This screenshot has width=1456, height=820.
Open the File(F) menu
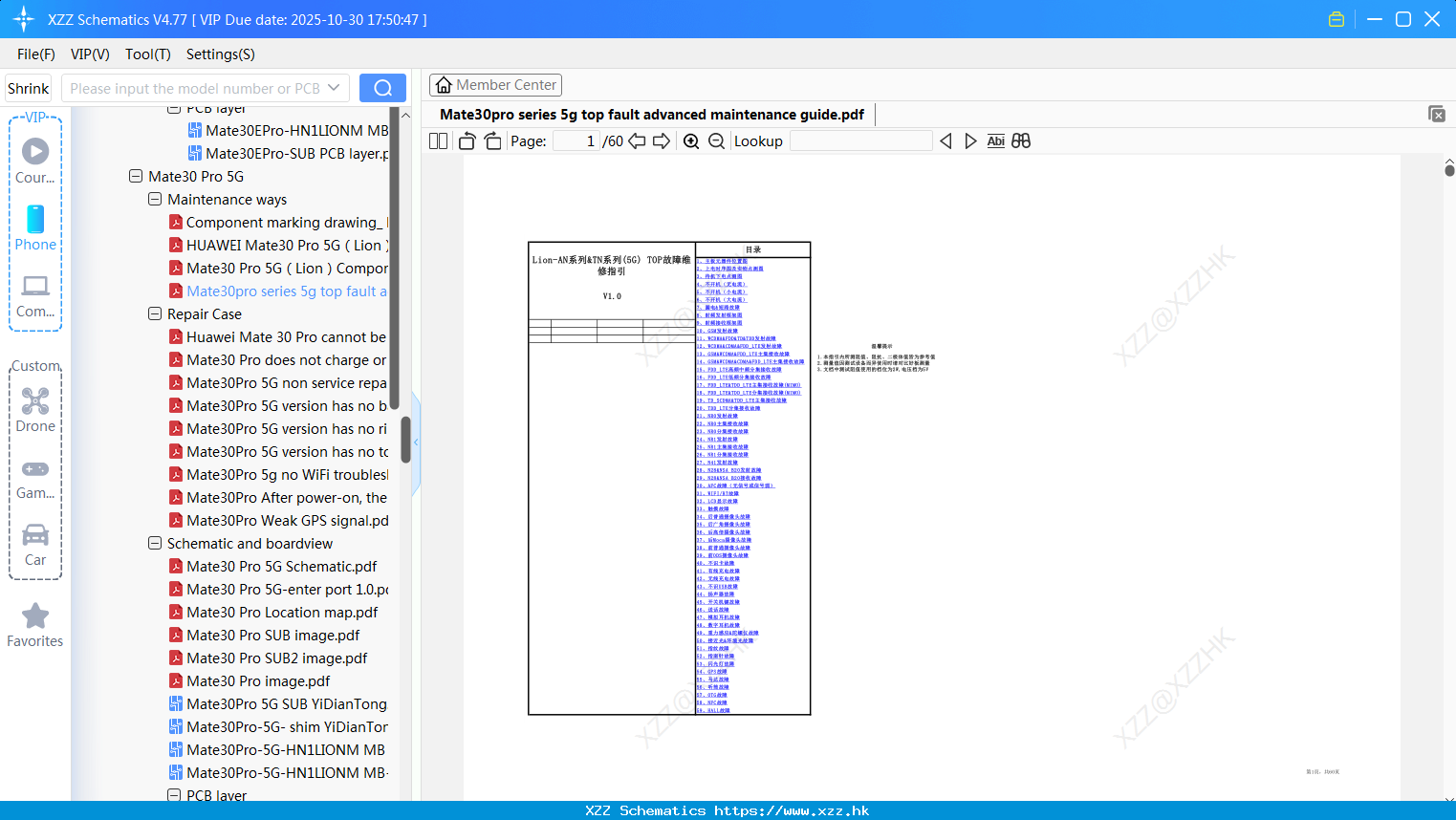point(36,54)
